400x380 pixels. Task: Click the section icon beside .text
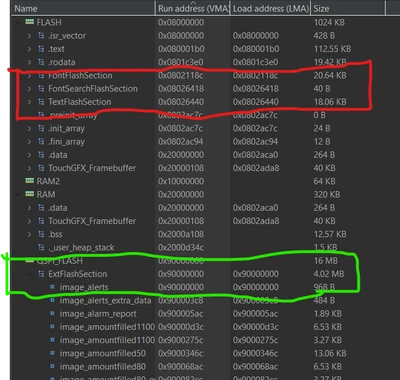[x=41, y=49]
